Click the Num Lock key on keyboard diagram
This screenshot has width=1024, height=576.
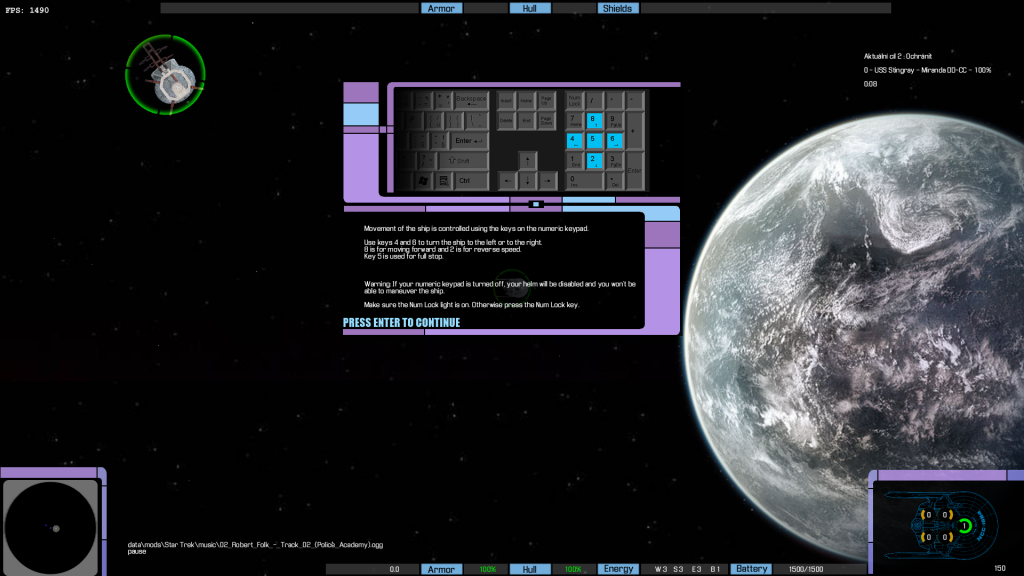pyautogui.click(x=575, y=101)
